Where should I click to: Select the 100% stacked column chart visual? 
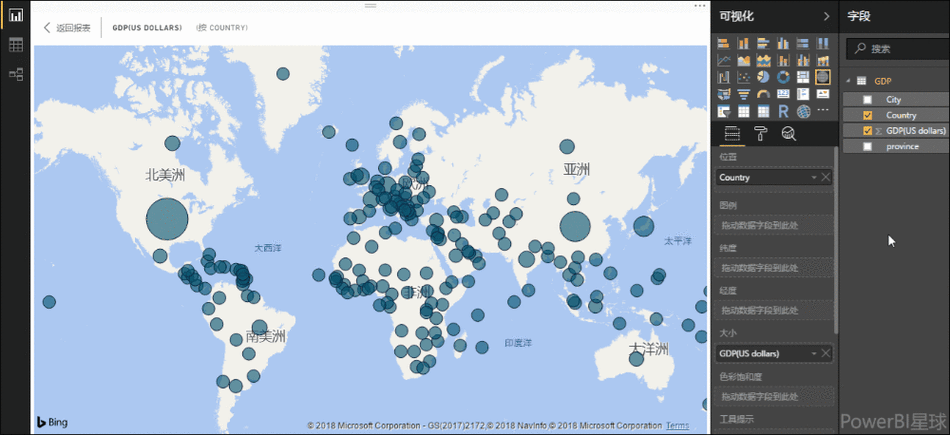coord(823,44)
